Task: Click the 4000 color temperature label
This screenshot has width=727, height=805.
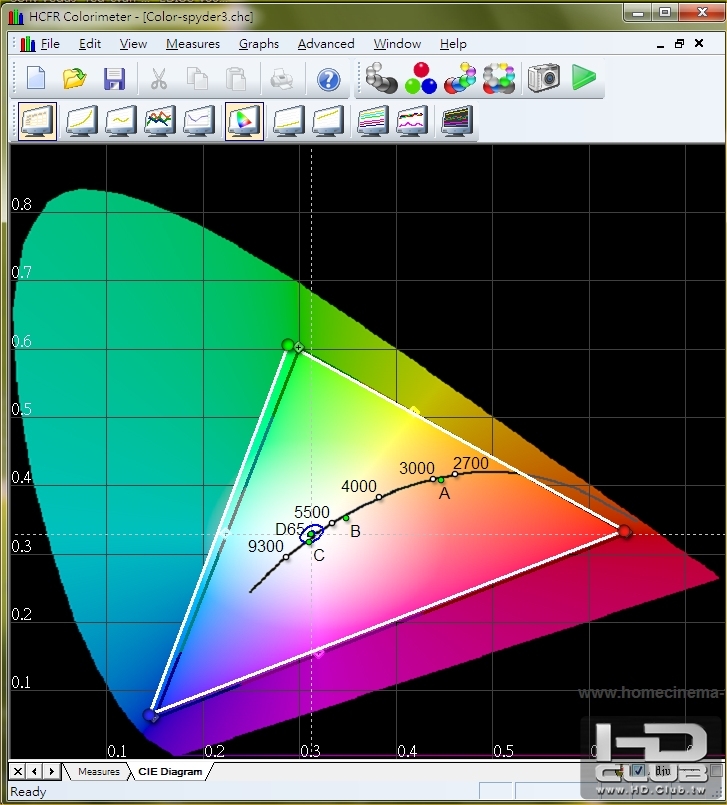Action: (359, 486)
